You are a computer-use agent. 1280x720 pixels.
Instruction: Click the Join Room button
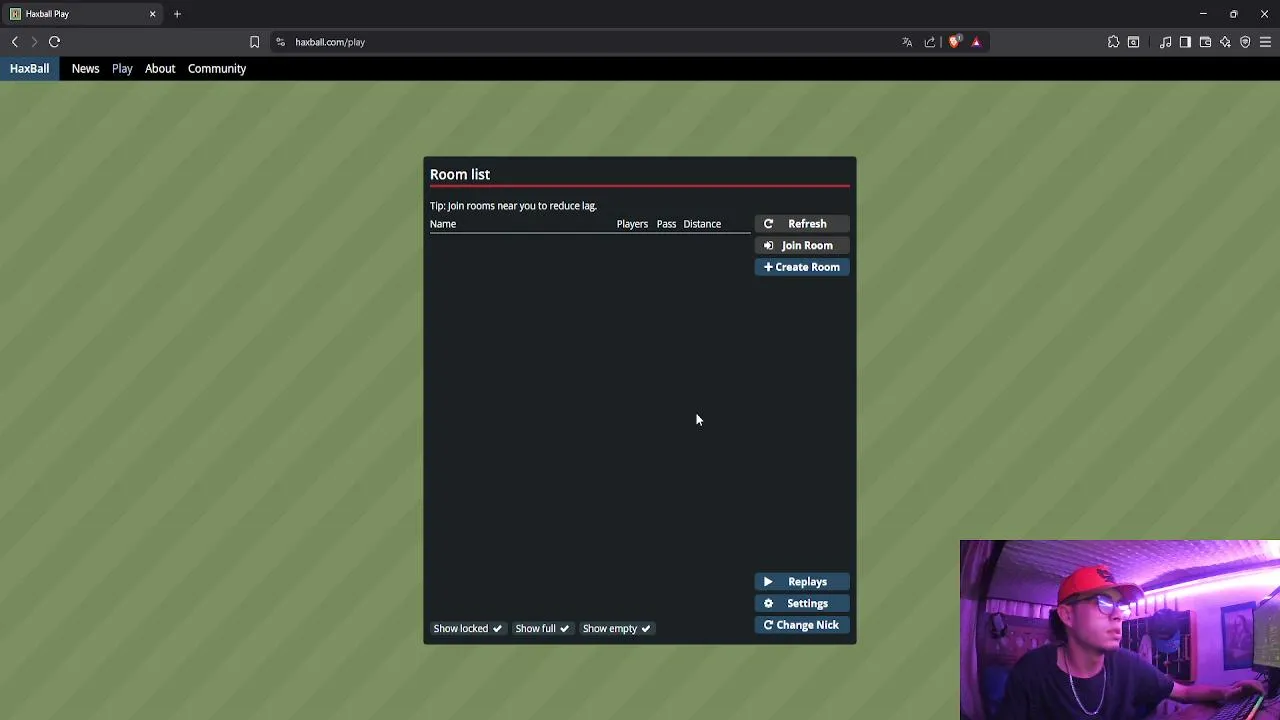pos(802,246)
